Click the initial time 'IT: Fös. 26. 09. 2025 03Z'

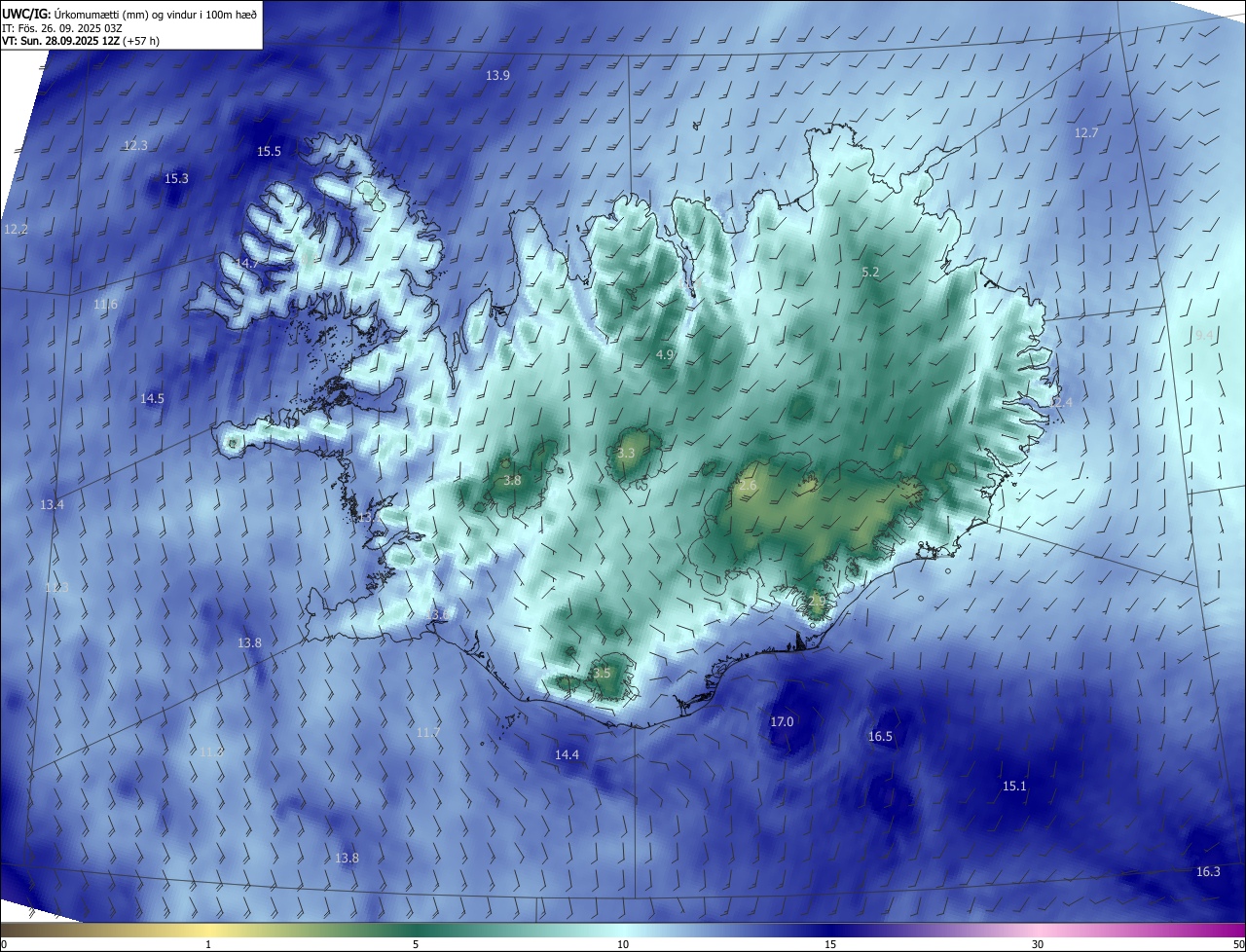(x=61, y=28)
